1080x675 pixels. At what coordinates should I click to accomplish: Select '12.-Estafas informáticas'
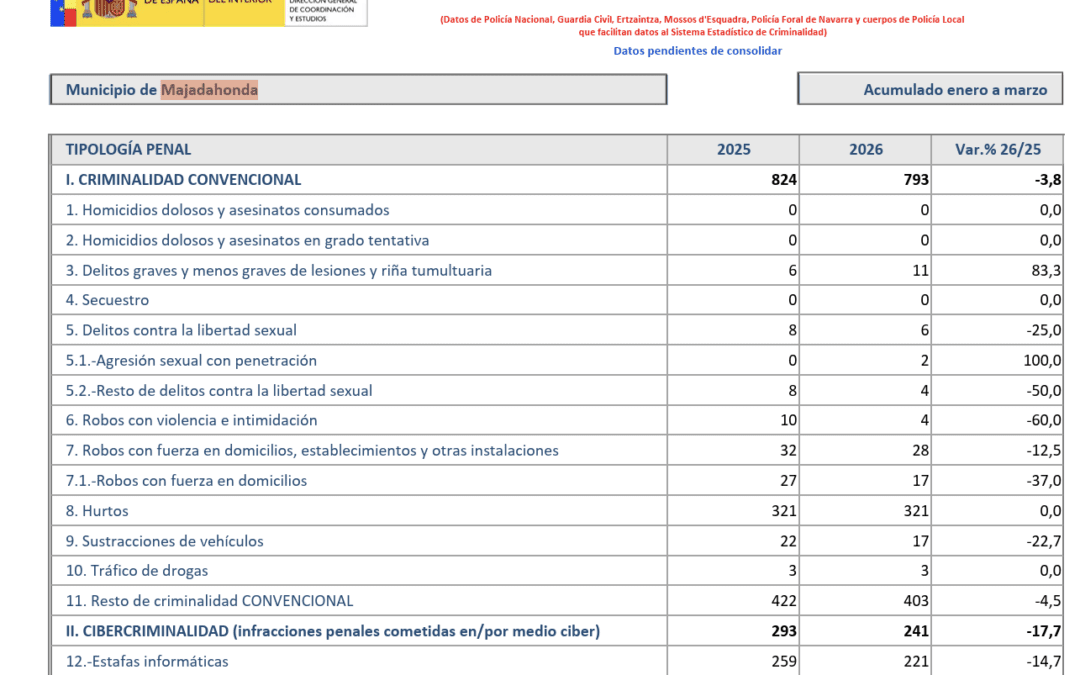coord(147,662)
